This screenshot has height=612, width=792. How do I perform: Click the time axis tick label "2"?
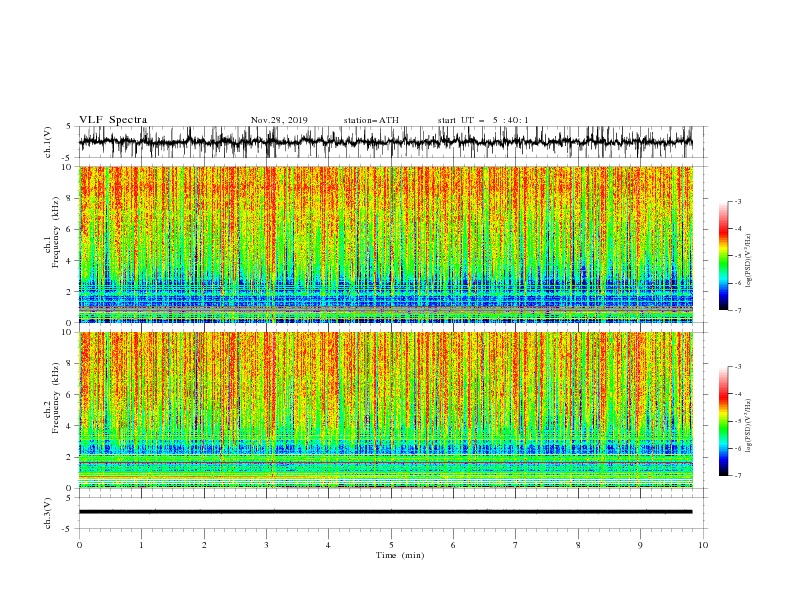pos(204,545)
